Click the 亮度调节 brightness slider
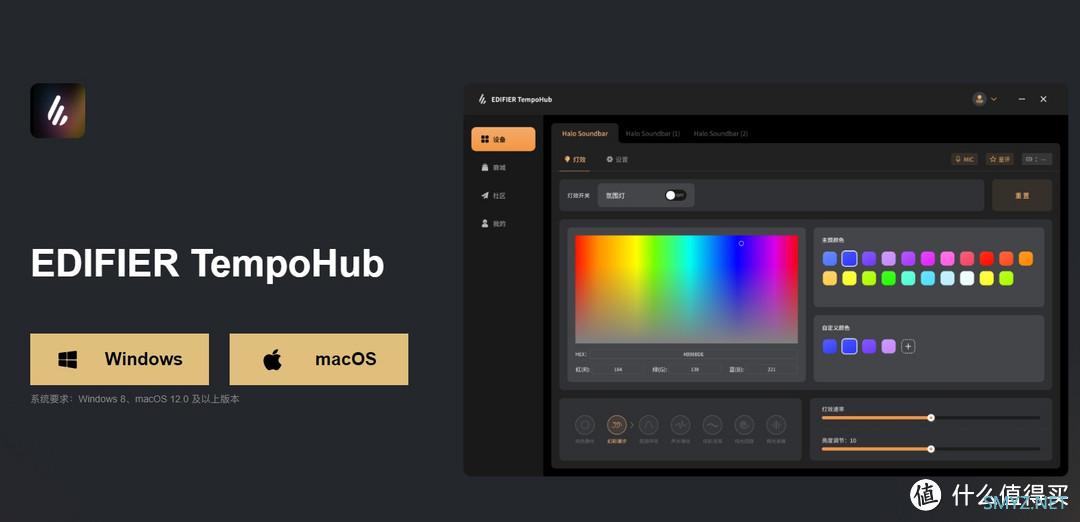This screenshot has height=522, width=1080. 931,449
